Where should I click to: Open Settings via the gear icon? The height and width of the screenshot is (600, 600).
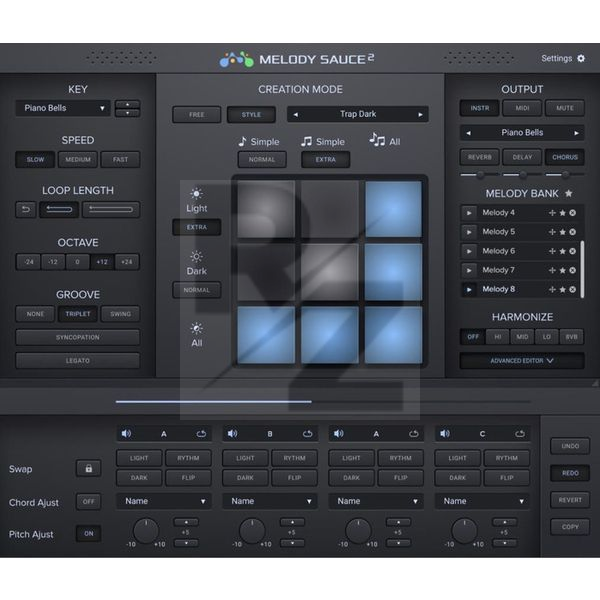[x=581, y=59]
